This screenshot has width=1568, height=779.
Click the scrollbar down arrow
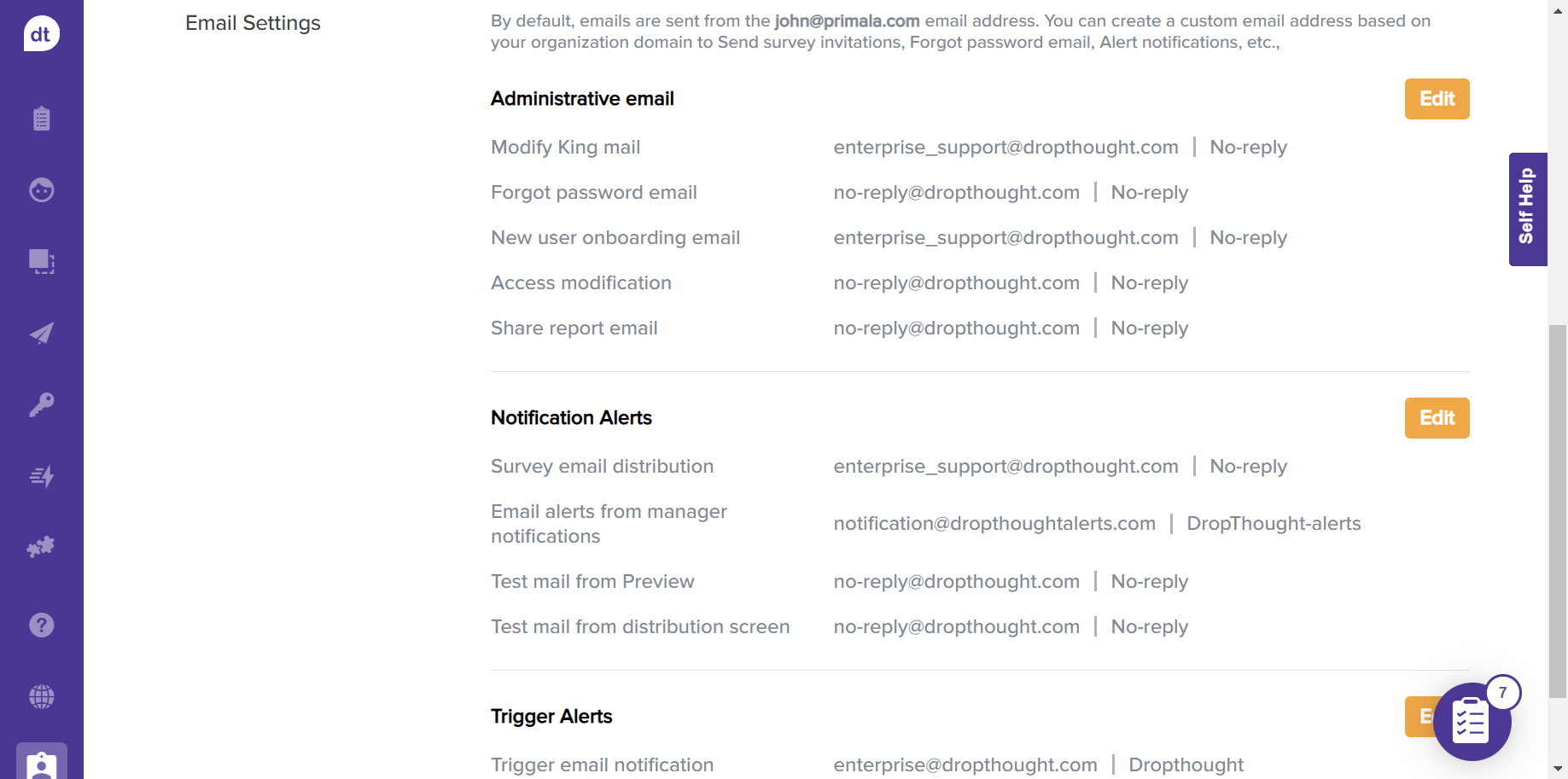coord(1558,769)
